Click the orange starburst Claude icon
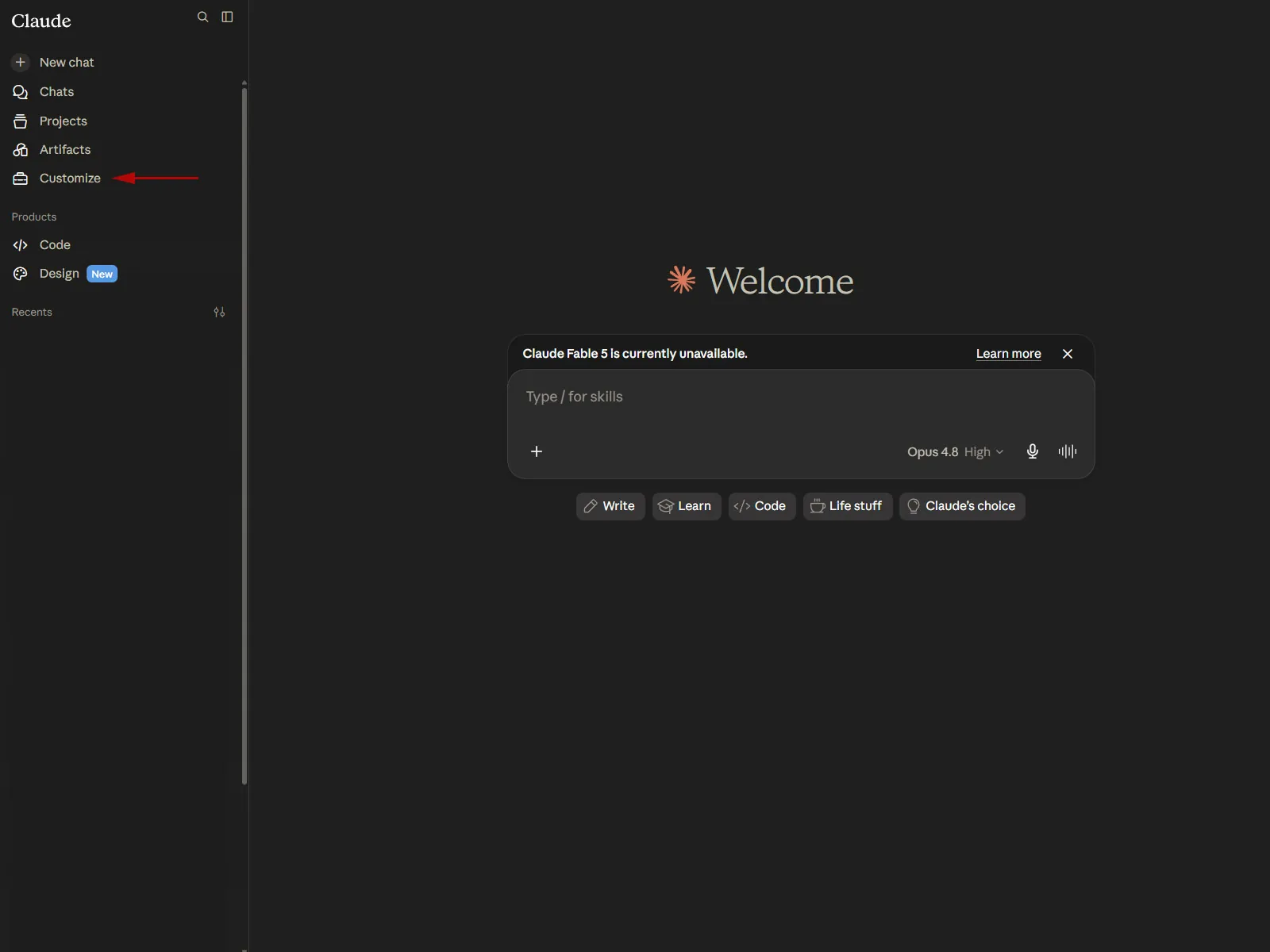This screenshot has height=952, width=1270. 682,279
